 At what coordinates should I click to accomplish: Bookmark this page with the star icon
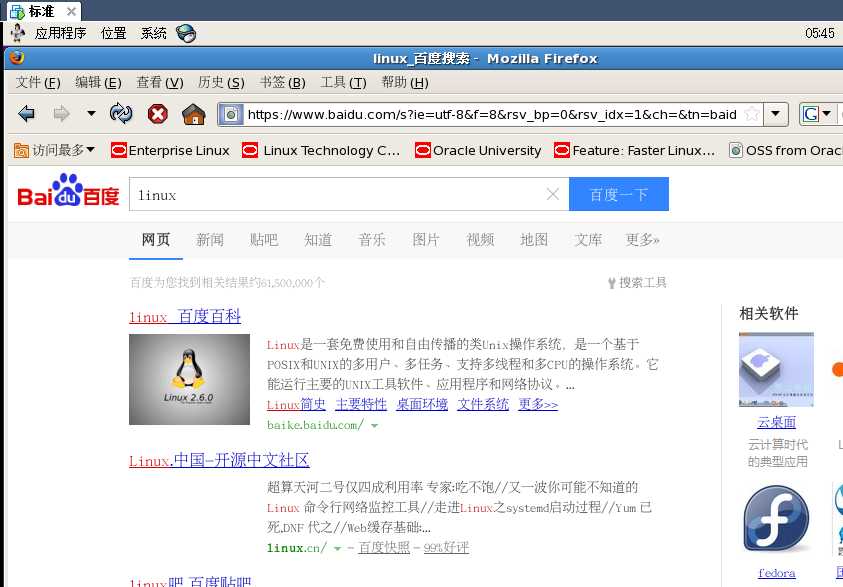pos(752,114)
